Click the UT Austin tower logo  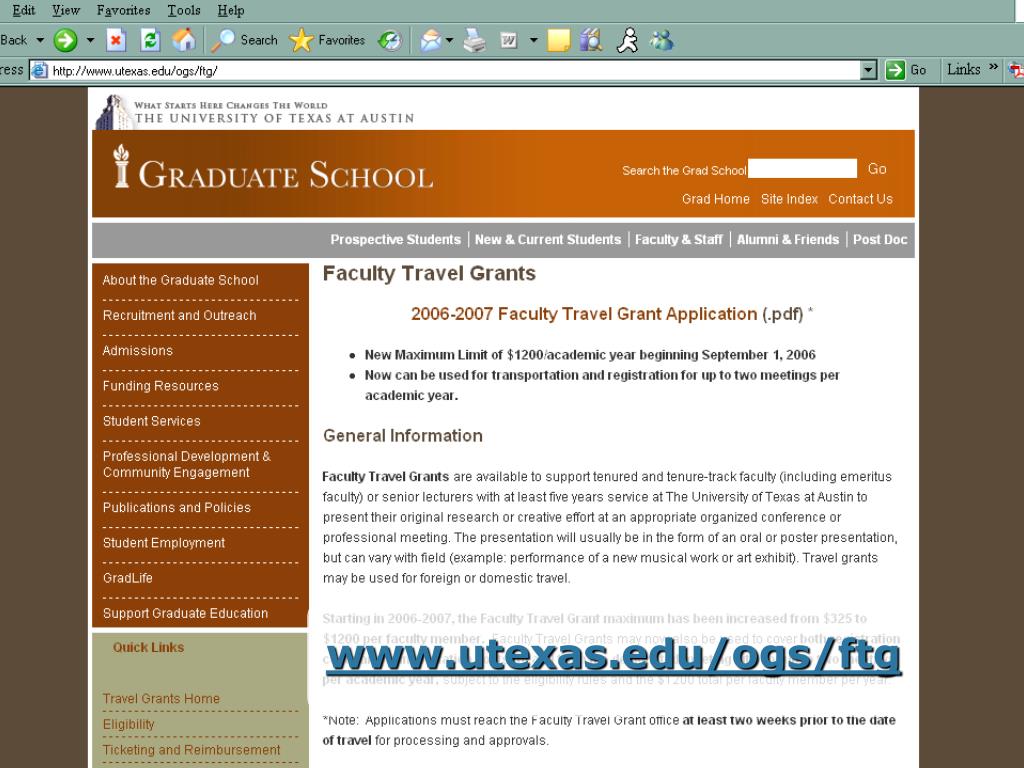point(114,112)
